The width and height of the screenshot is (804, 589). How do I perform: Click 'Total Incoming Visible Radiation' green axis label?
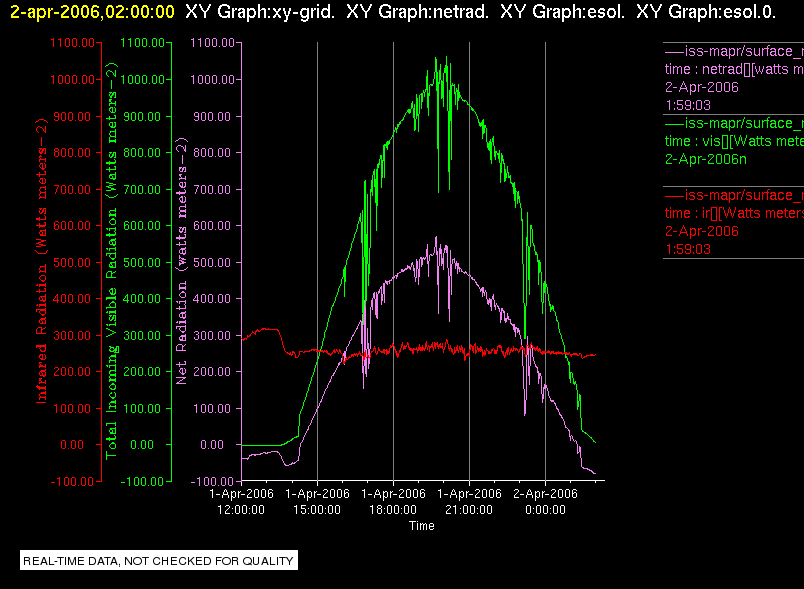point(111,261)
